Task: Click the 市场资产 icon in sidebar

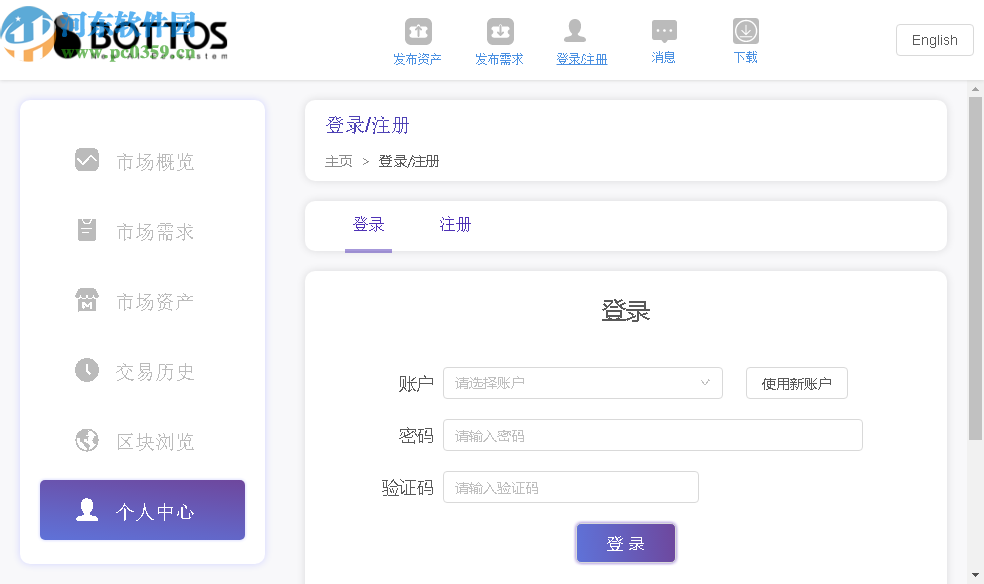Action: 86,300
